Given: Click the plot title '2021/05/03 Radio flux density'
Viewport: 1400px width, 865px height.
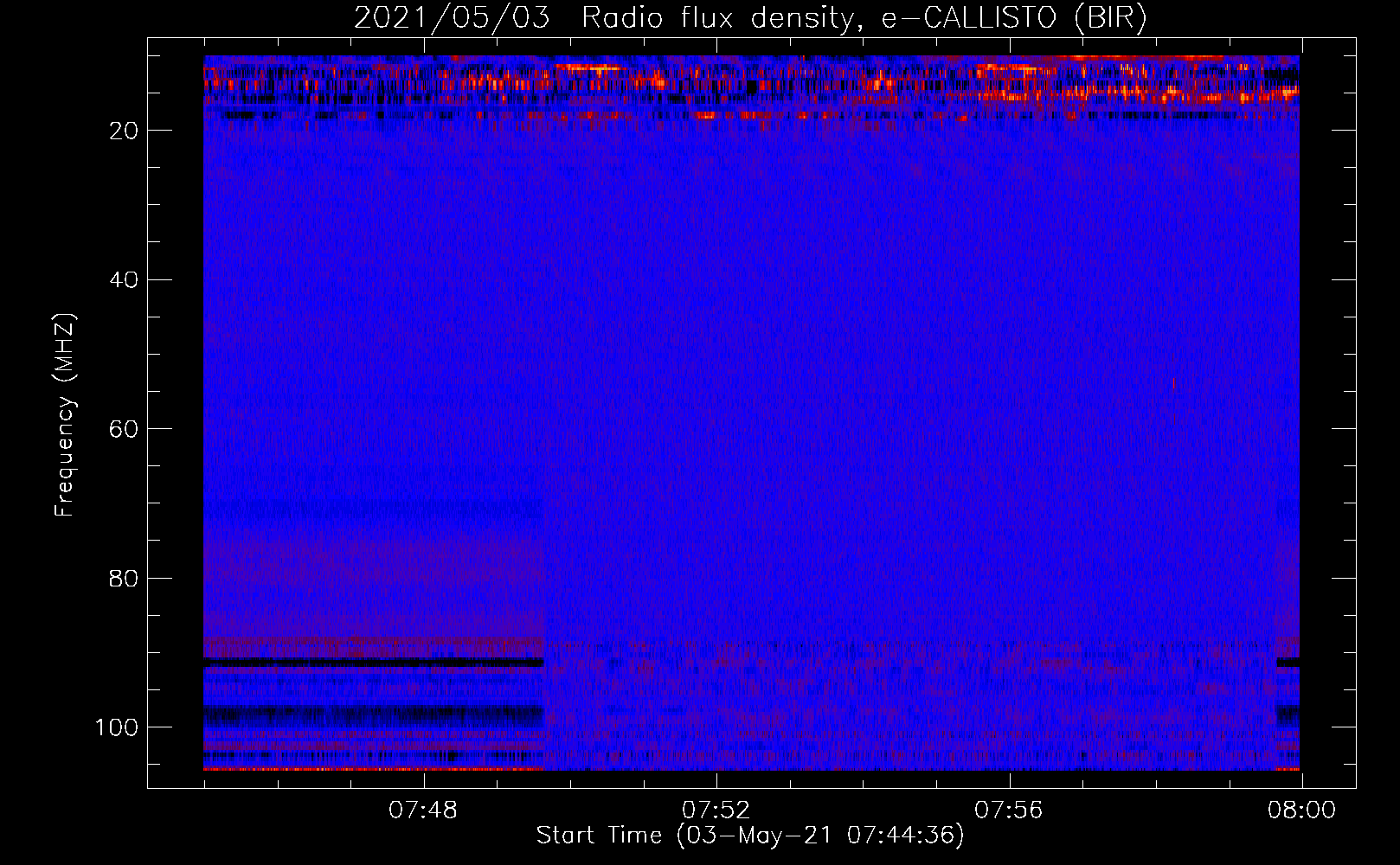Looking at the screenshot, I should pyautogui.click(x=750, y=18).
